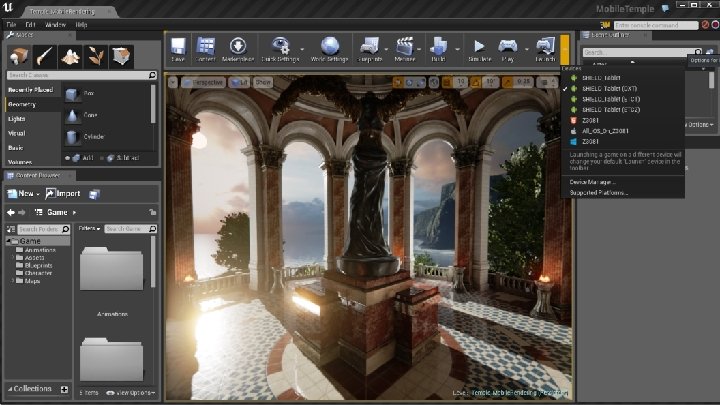Open Device Manager from launch menu

point(592,182)
